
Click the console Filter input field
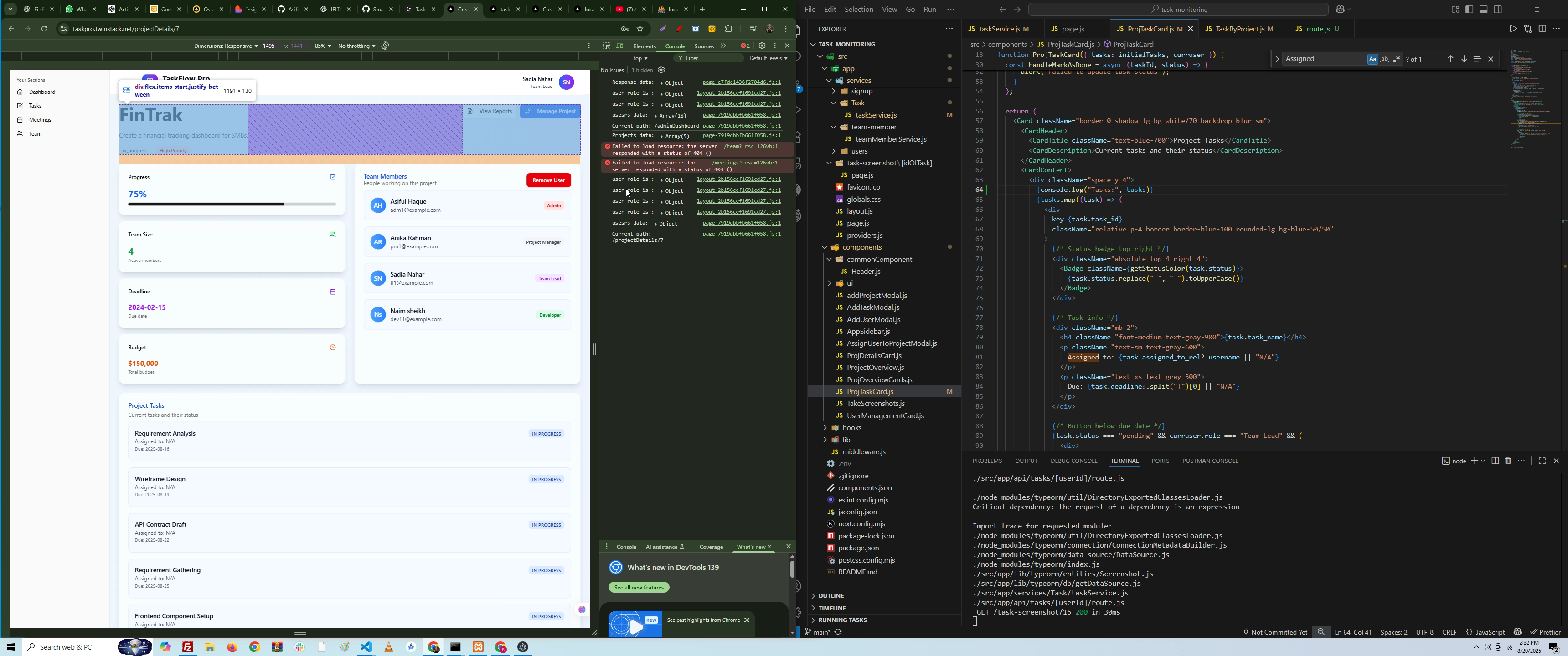click(x=709, y=58)
